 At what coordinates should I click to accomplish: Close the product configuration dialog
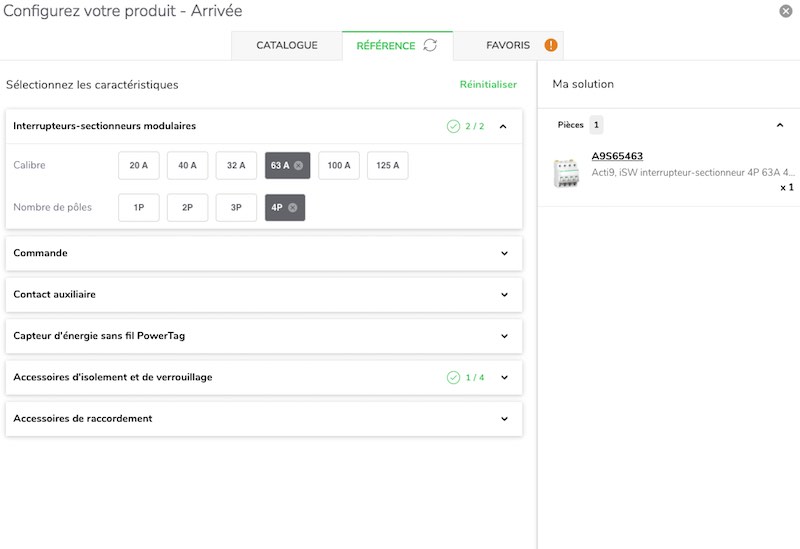click(786, 11)
